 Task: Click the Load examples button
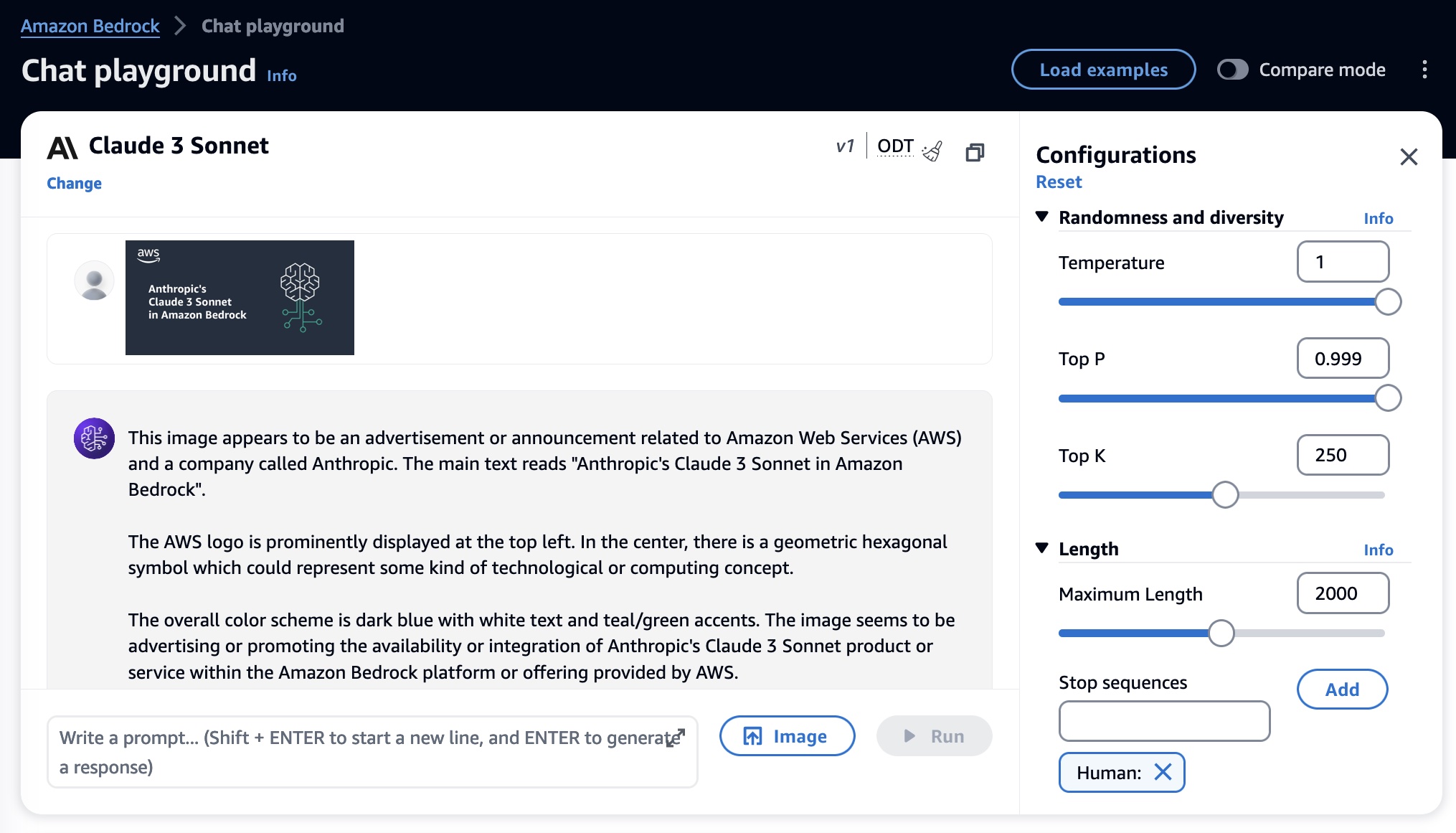(1103, 70)
